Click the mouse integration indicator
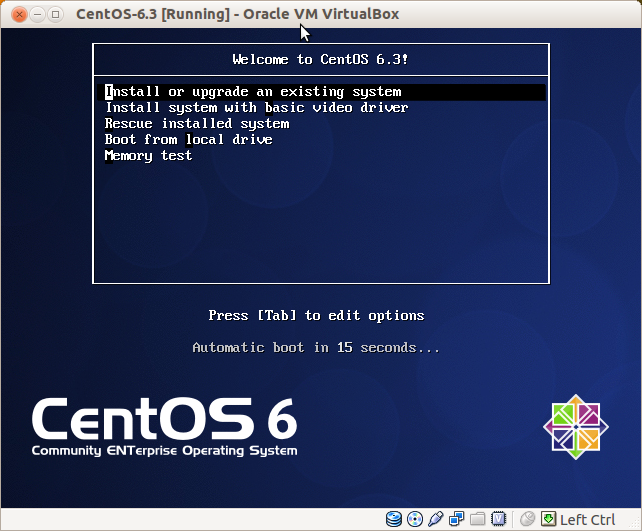The width and height of the screenshot is (642, 531). [x=527, y=519]
